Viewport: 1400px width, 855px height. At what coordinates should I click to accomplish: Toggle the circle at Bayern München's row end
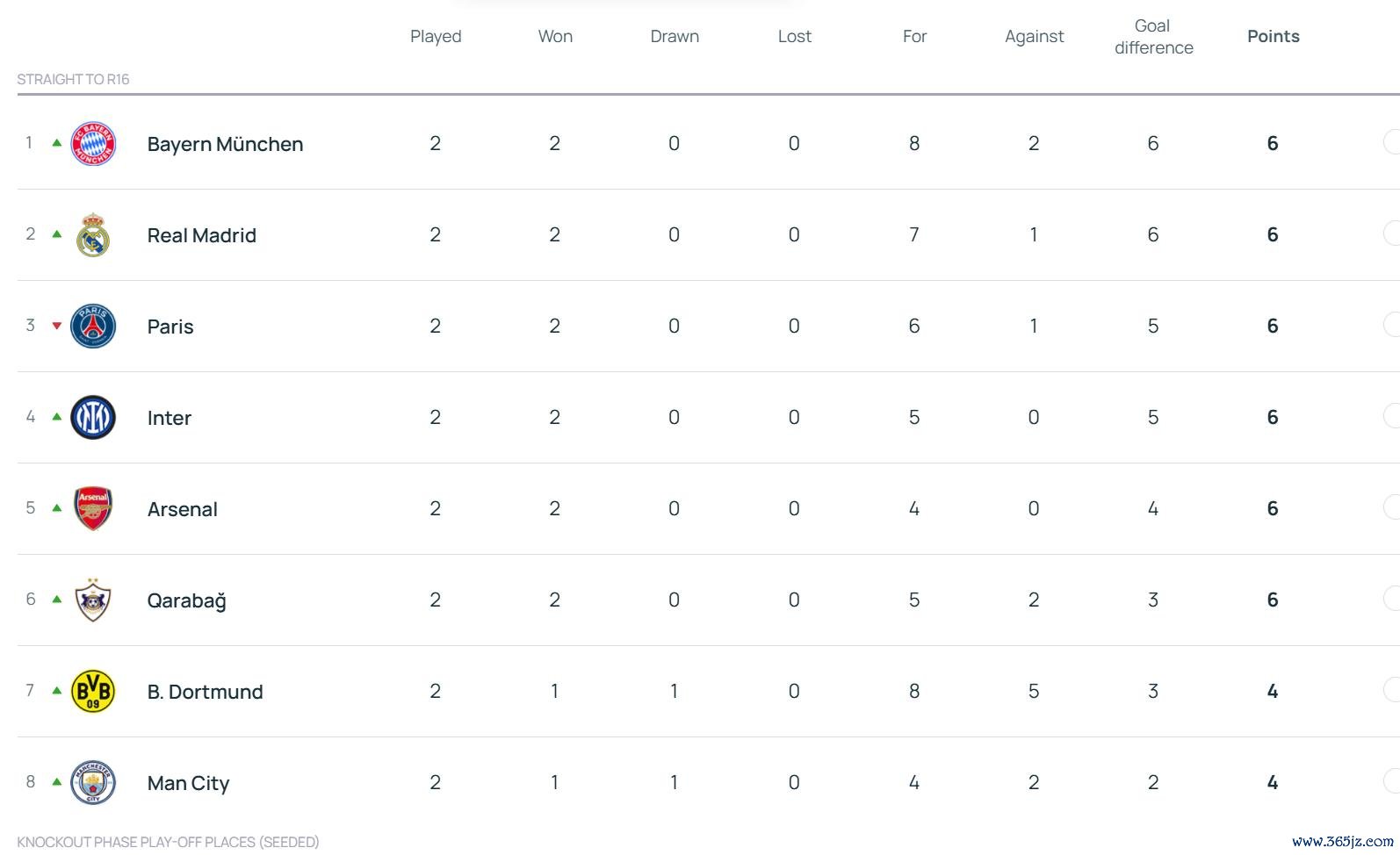(1391, 142)
